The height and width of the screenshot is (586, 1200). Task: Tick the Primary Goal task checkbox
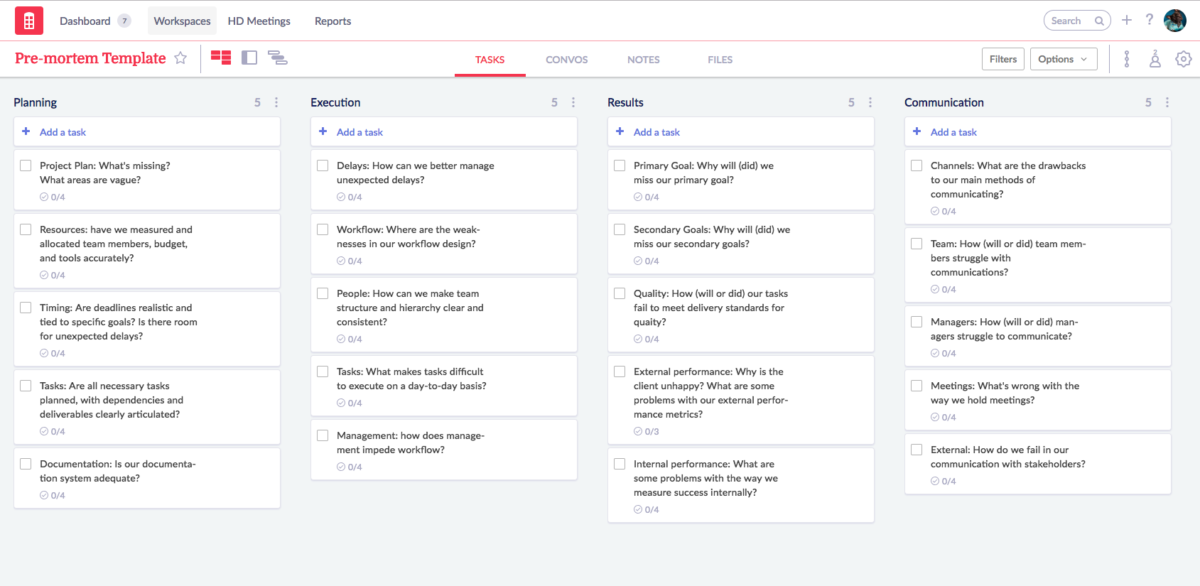pyautogui.click(x=620, y=166)
